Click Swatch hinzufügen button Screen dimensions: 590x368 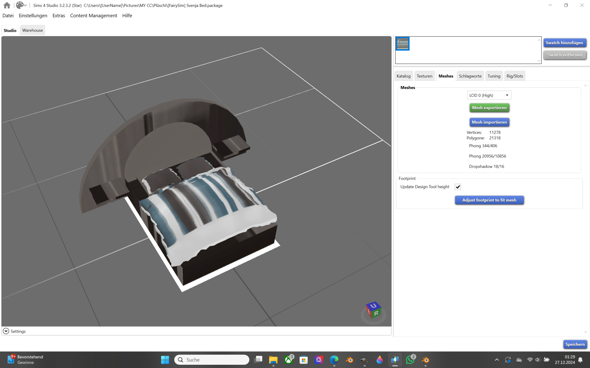(x=564, y=43)
